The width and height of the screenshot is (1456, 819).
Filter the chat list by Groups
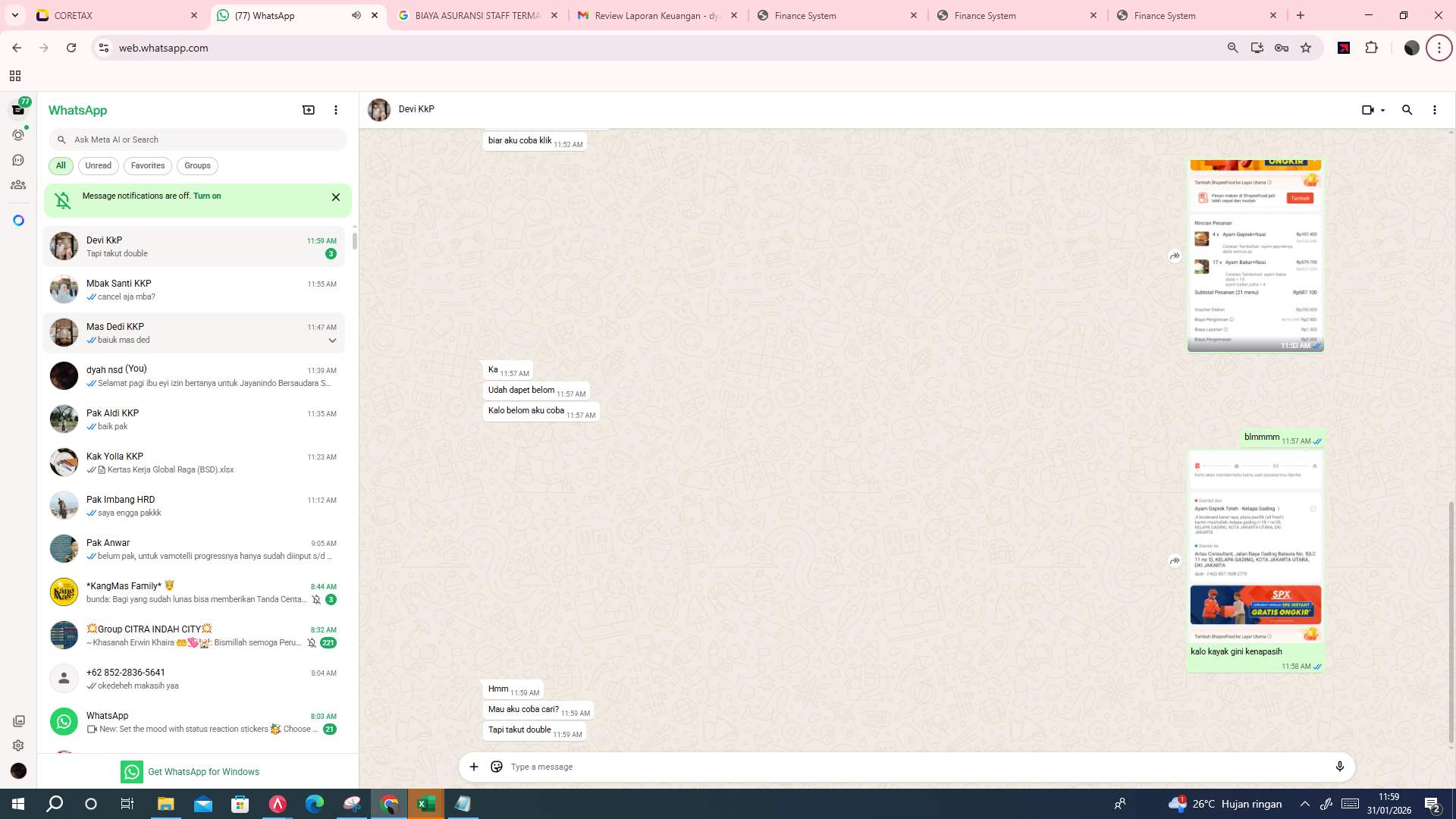[x=196, y=165]
